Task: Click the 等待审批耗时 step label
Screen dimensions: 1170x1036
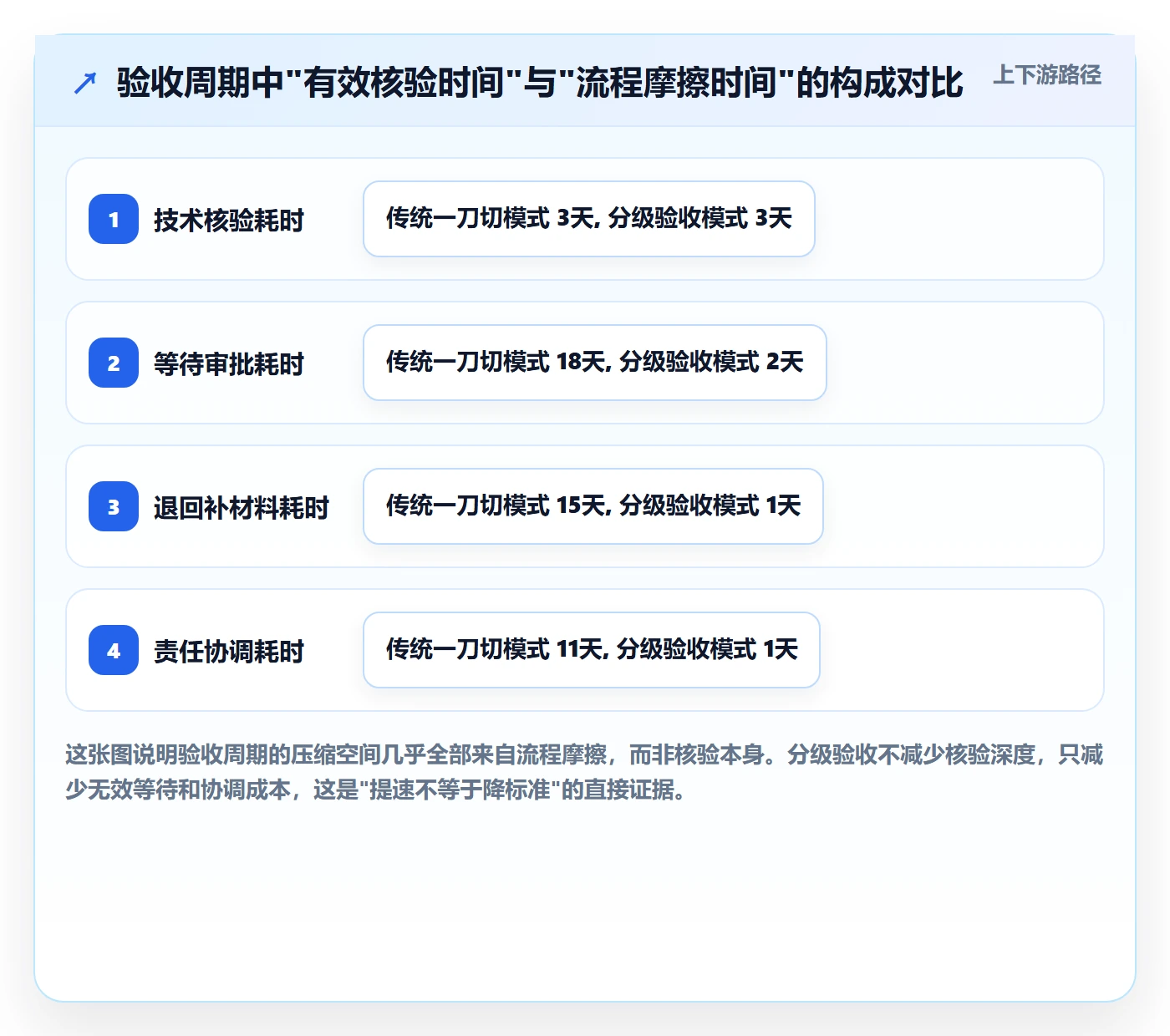Action: [x=229, y=364]
